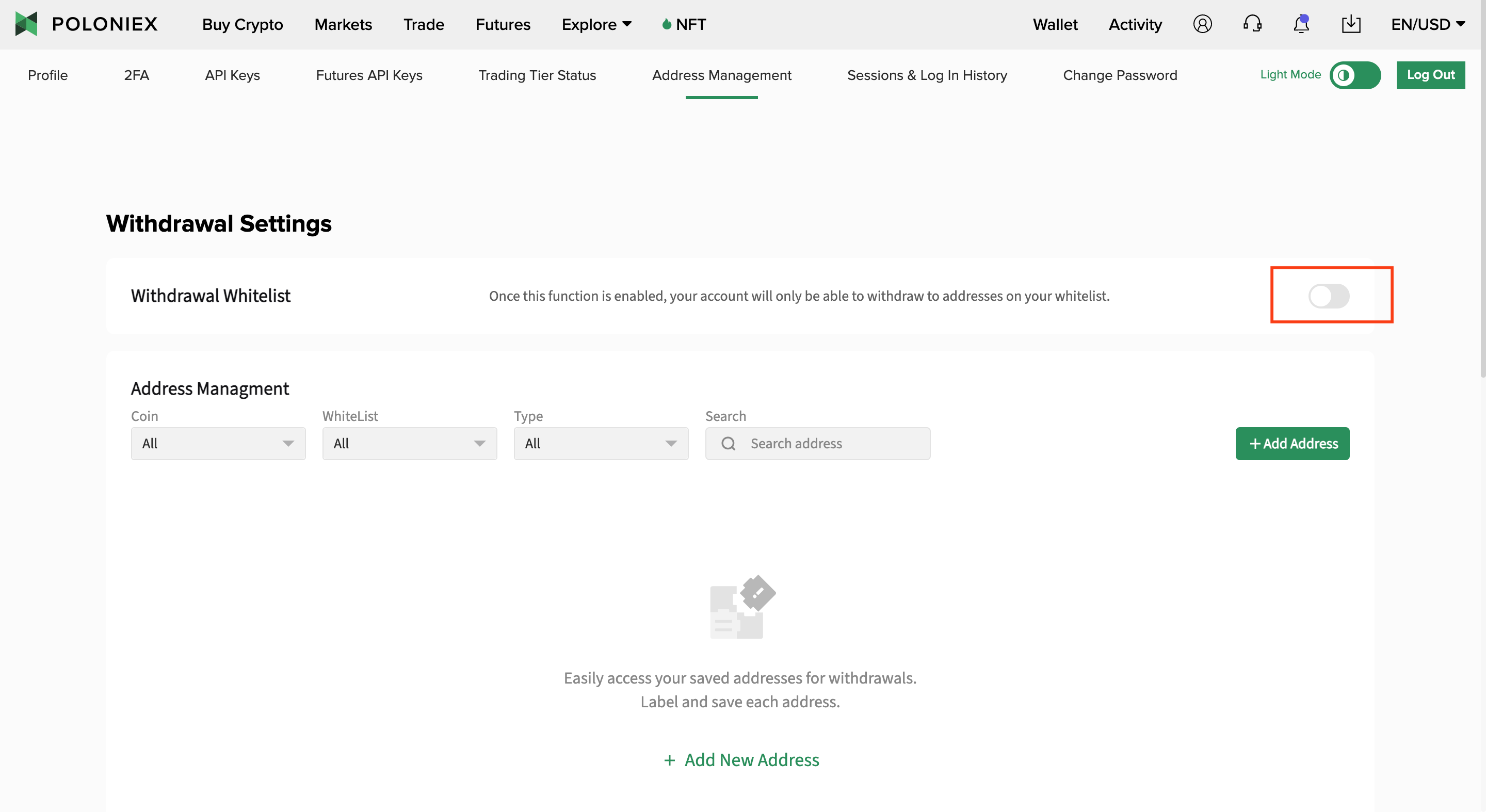Click the headset support icon
1486x812 pixels.
[1252, 24]
